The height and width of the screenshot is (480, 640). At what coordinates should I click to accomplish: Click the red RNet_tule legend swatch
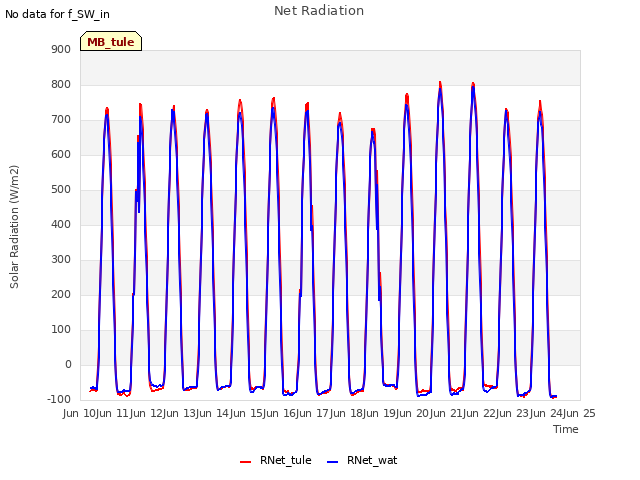[x=245, y=462]
